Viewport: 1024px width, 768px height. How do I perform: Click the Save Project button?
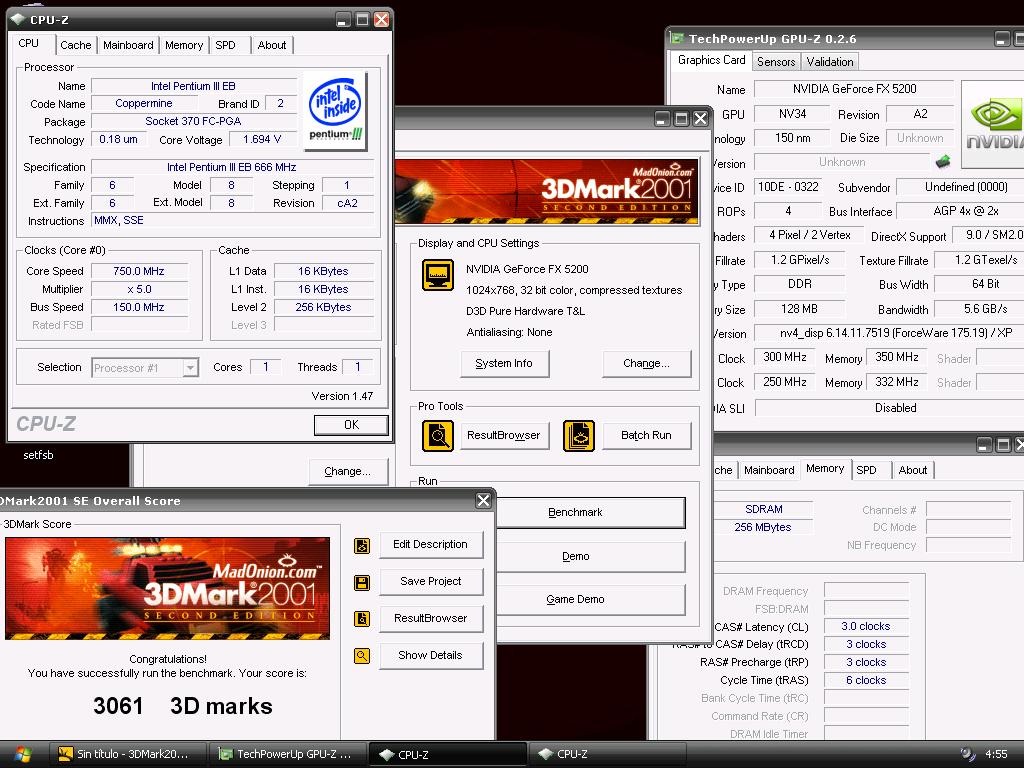point(431,581)
